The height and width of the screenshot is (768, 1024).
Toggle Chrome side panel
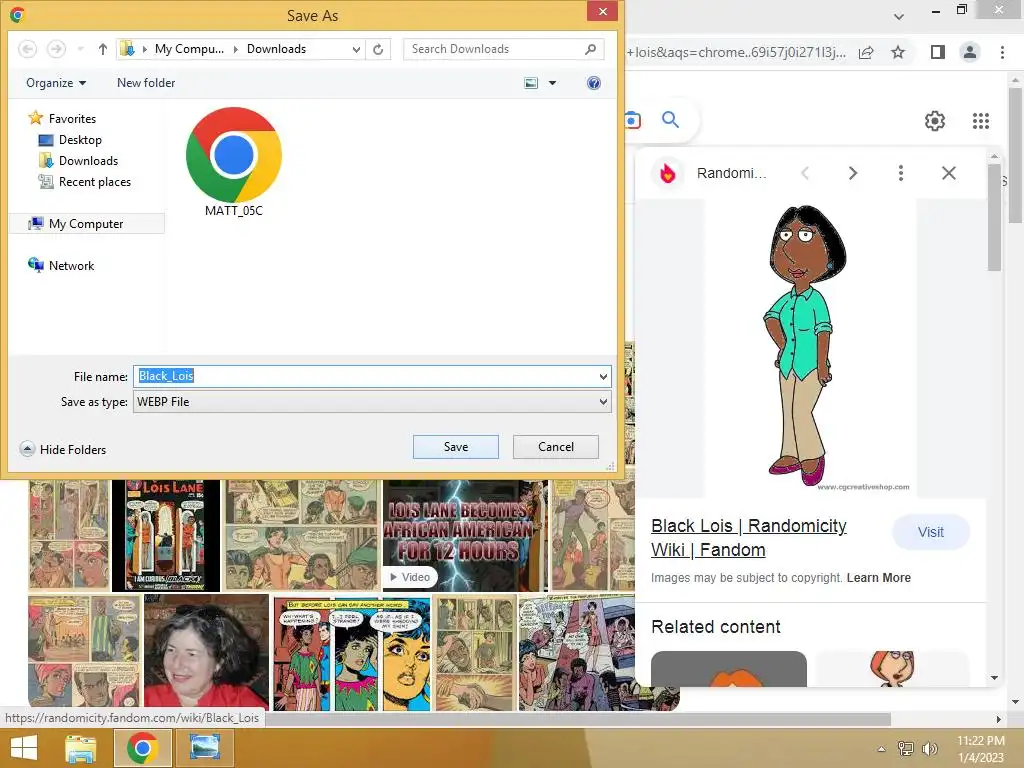(937, 52)
